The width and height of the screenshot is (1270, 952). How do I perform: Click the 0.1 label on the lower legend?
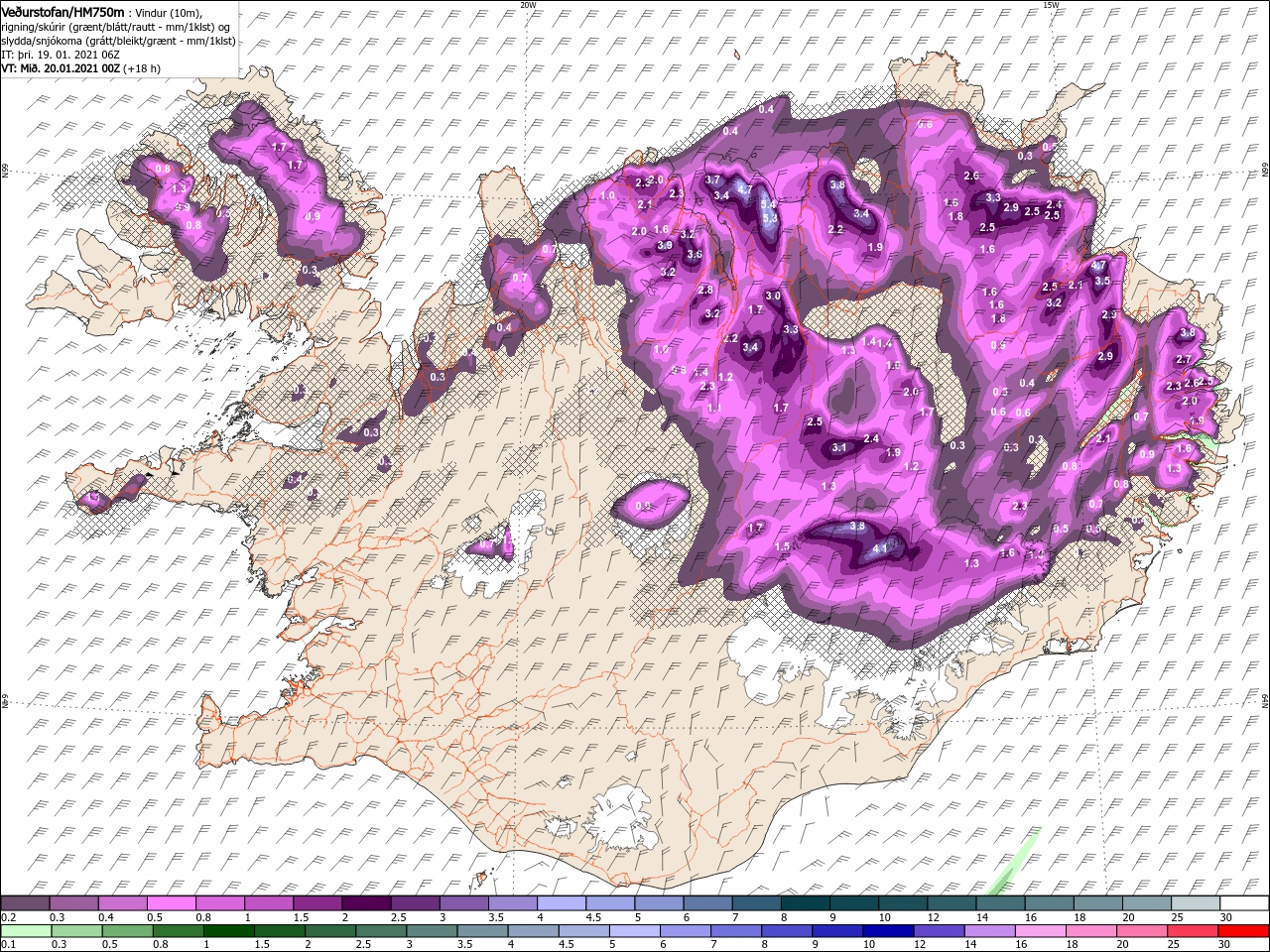tap(8, 945)
